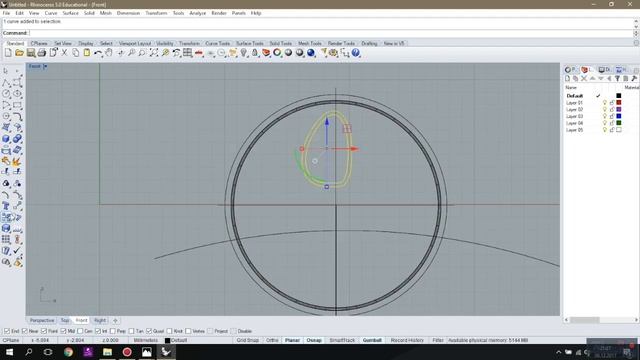Select the Polyline tool in left sidebar
Viewport: 640px width, 360px height.
click(x=6, y=83)
